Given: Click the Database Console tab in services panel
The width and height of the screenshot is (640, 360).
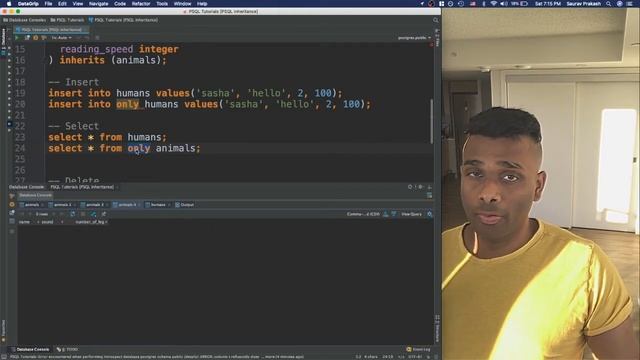Looking at the screenshot, I should (35, 196).
